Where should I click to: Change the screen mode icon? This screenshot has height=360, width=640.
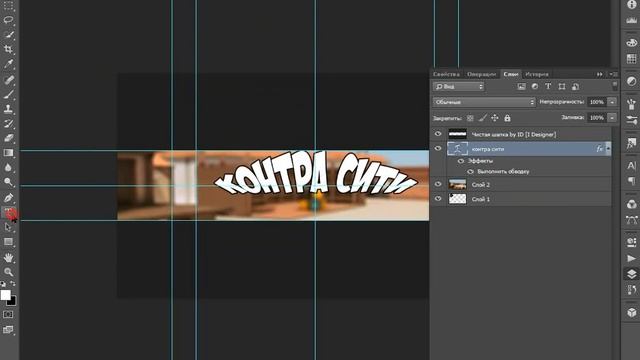point(8,329)
